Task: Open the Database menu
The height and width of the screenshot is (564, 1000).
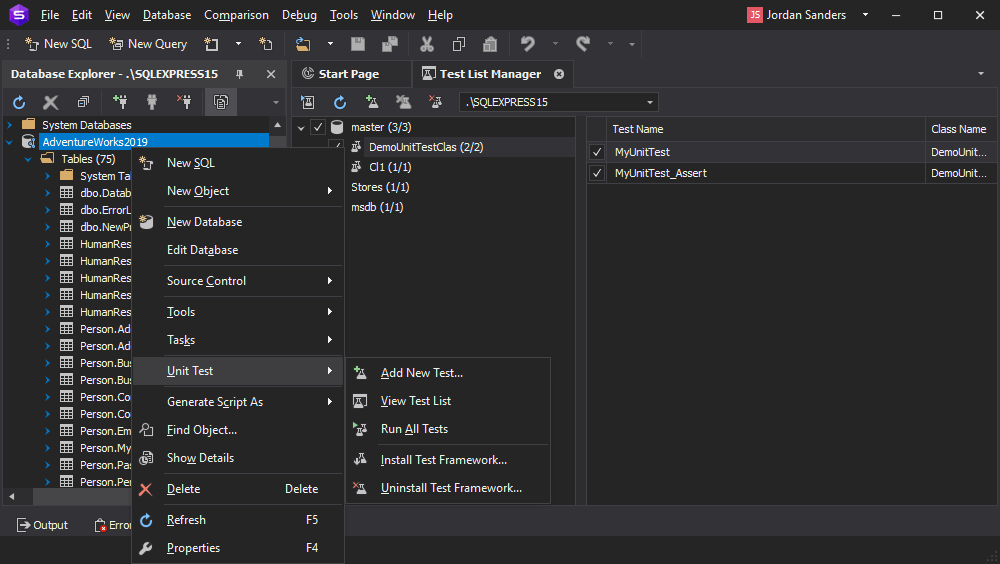Action: (166, 15)
